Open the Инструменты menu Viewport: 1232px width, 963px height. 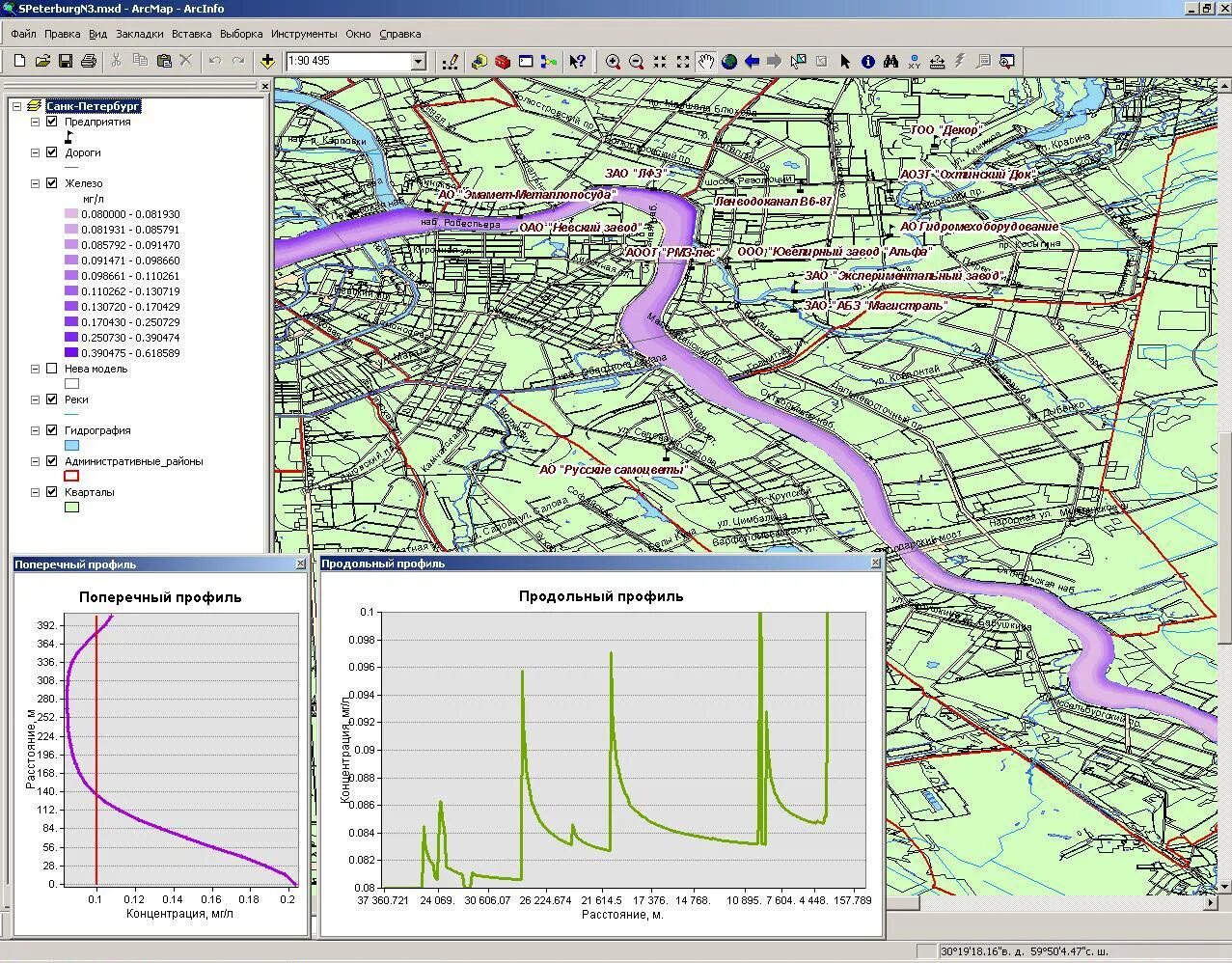click(x=304, y=34)
